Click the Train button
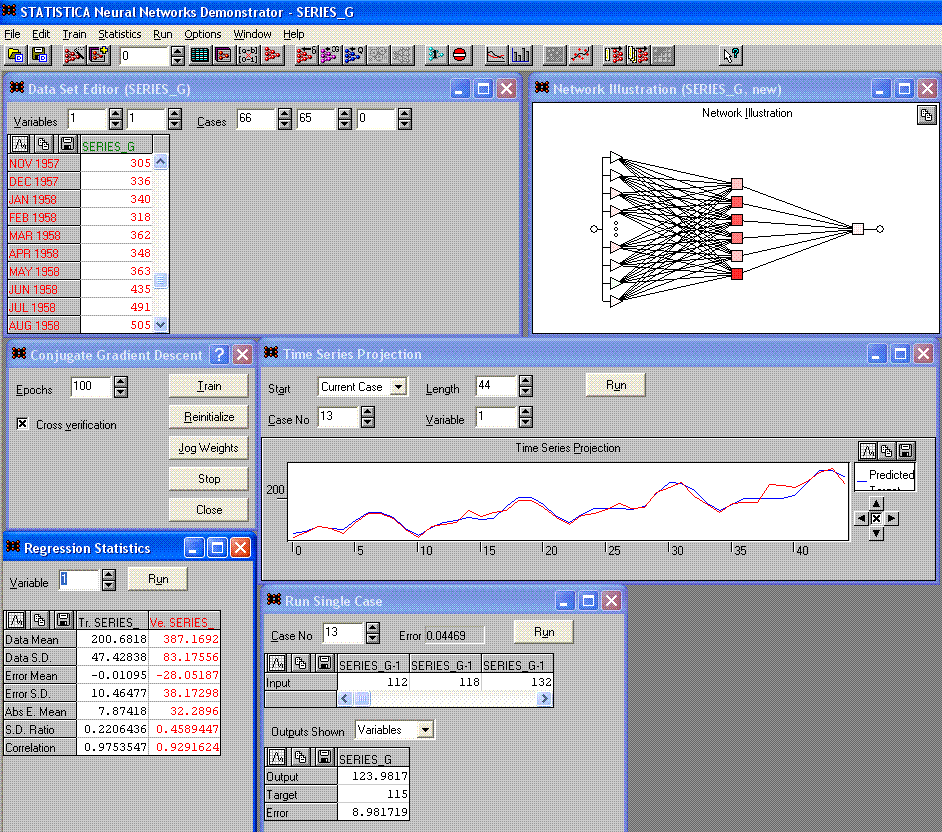The height and width of the screenshot is (832, 942). [x=208, y=386]
